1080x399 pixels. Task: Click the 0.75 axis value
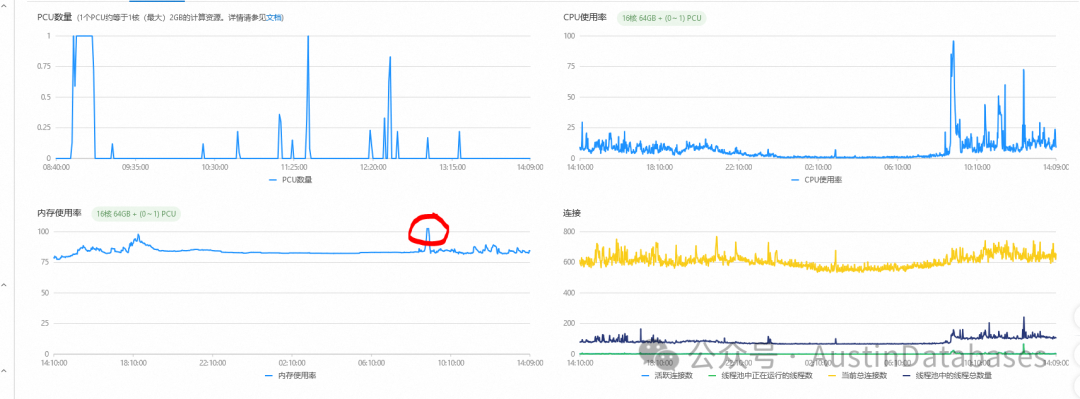pyautogui.click(x=43, y=66)
